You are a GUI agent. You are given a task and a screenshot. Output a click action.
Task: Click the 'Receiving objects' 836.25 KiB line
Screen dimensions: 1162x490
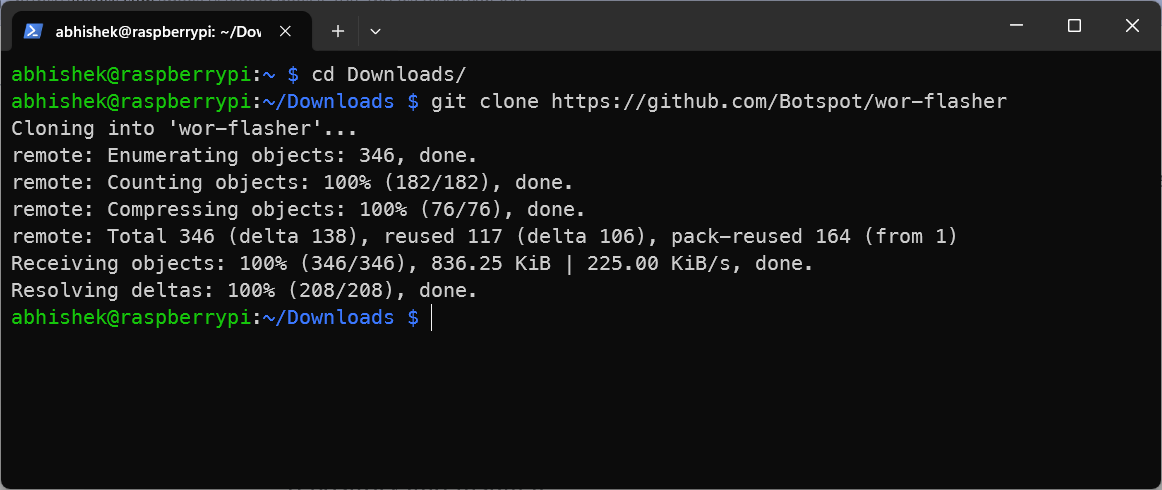pos(412,263)
